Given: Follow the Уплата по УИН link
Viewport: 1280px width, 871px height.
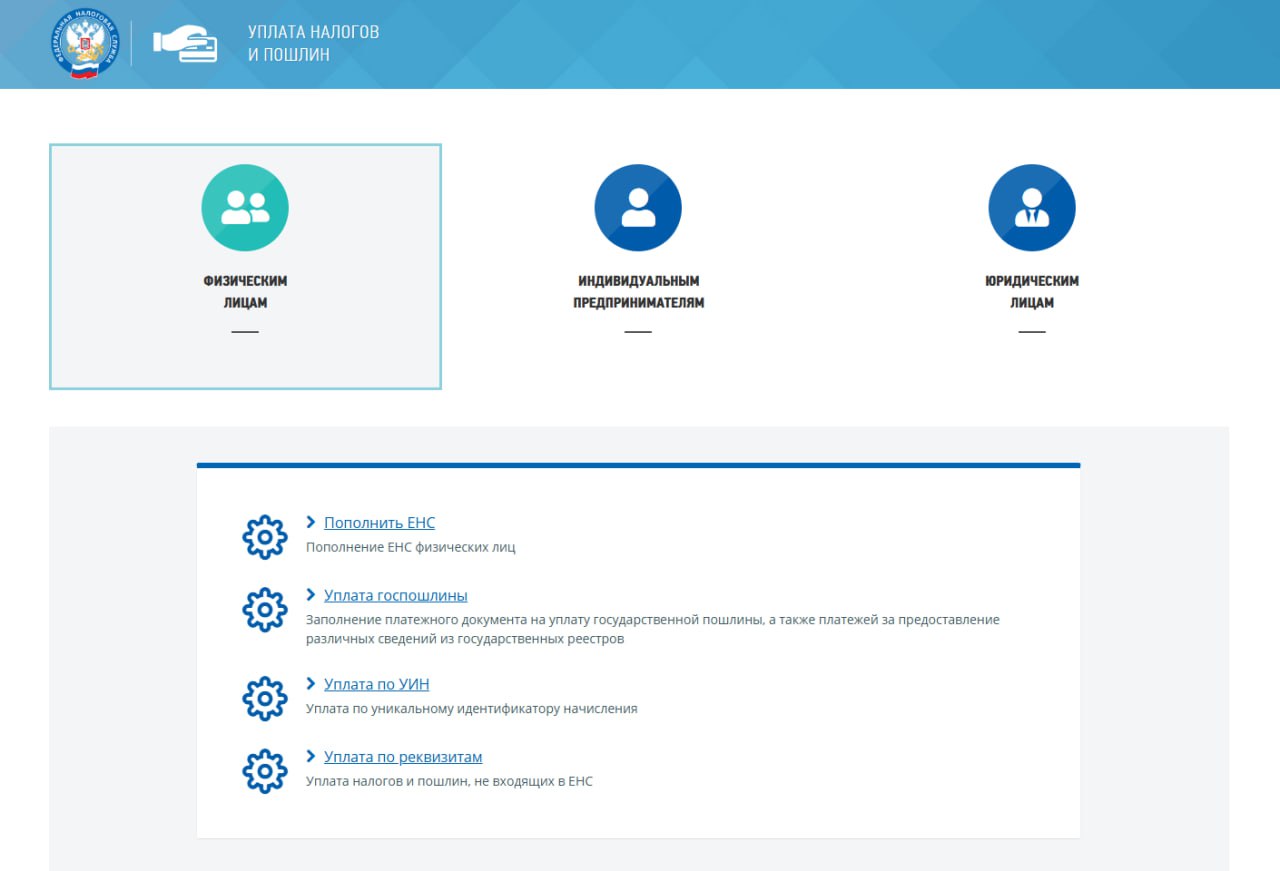Looking at the screenshot, I should (x=376, y=685).
